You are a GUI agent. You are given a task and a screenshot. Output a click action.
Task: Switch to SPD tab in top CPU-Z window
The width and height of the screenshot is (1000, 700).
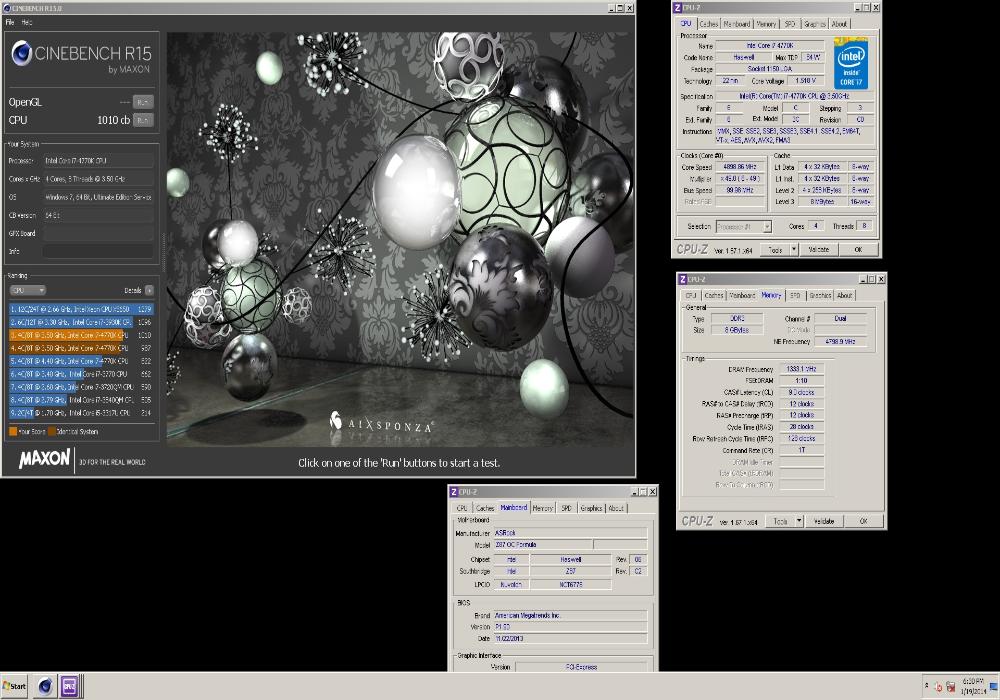pyautogui.click(x=790, y=24)
